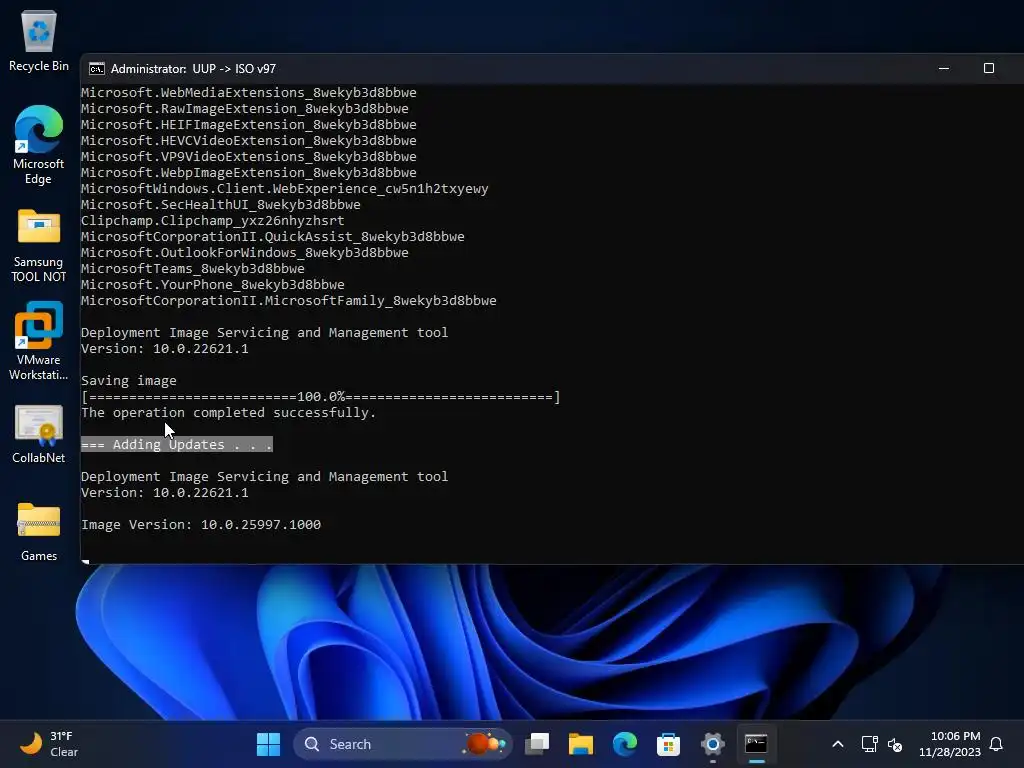The width and height of the screenshot is (1024, 768).
Task: Click 'Microsoft.OutlookForWindows_8wekyb3d8bbwe' line
Action: point(245,253)
